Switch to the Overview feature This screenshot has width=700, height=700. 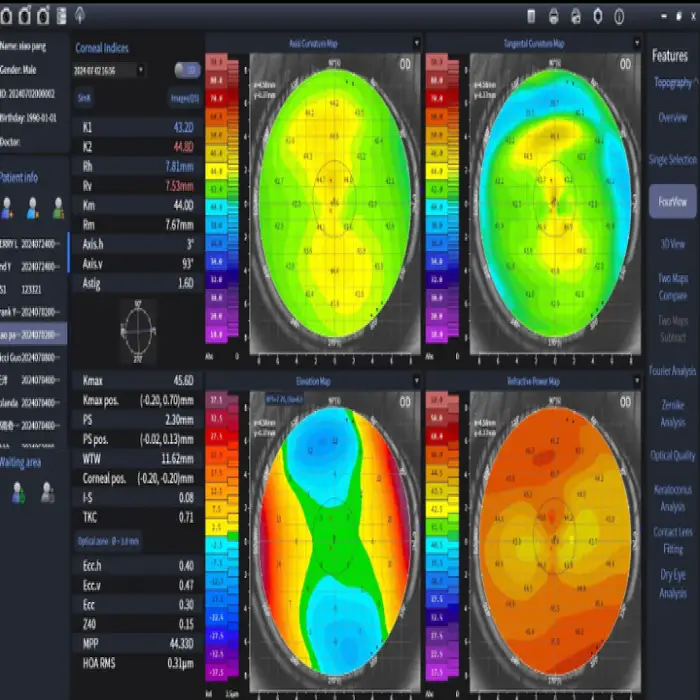pos(673,117)
